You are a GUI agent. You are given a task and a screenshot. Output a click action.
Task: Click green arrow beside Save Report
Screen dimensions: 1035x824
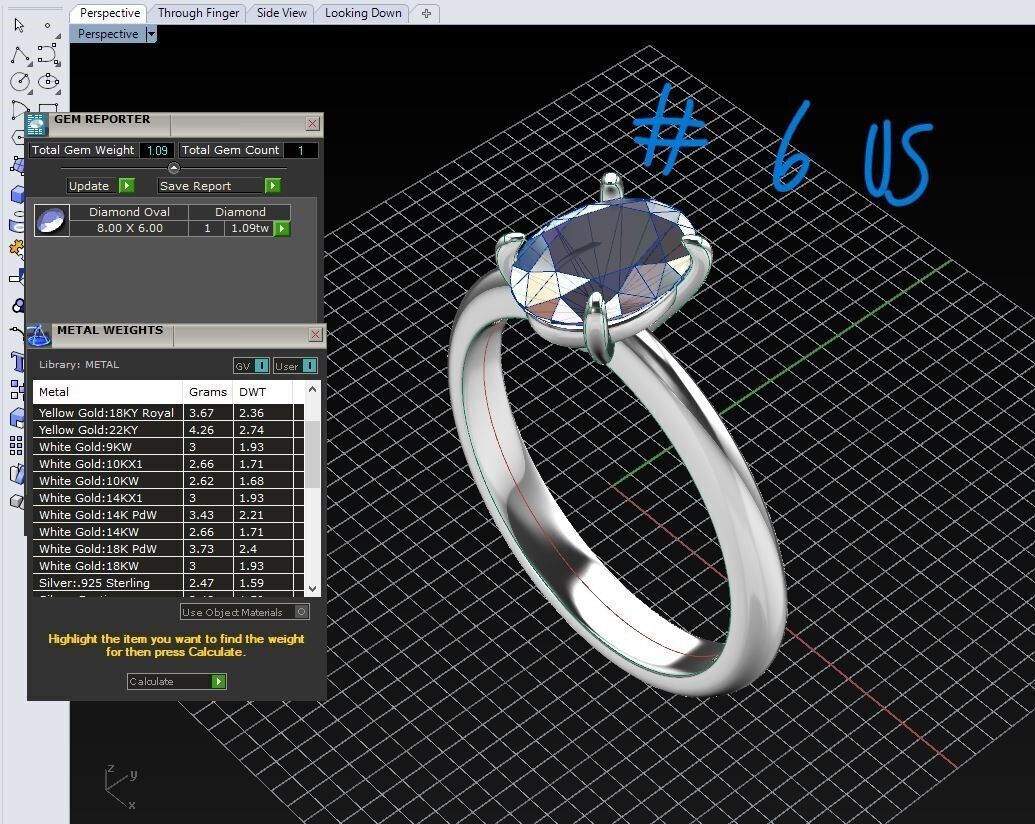point(273,186)
